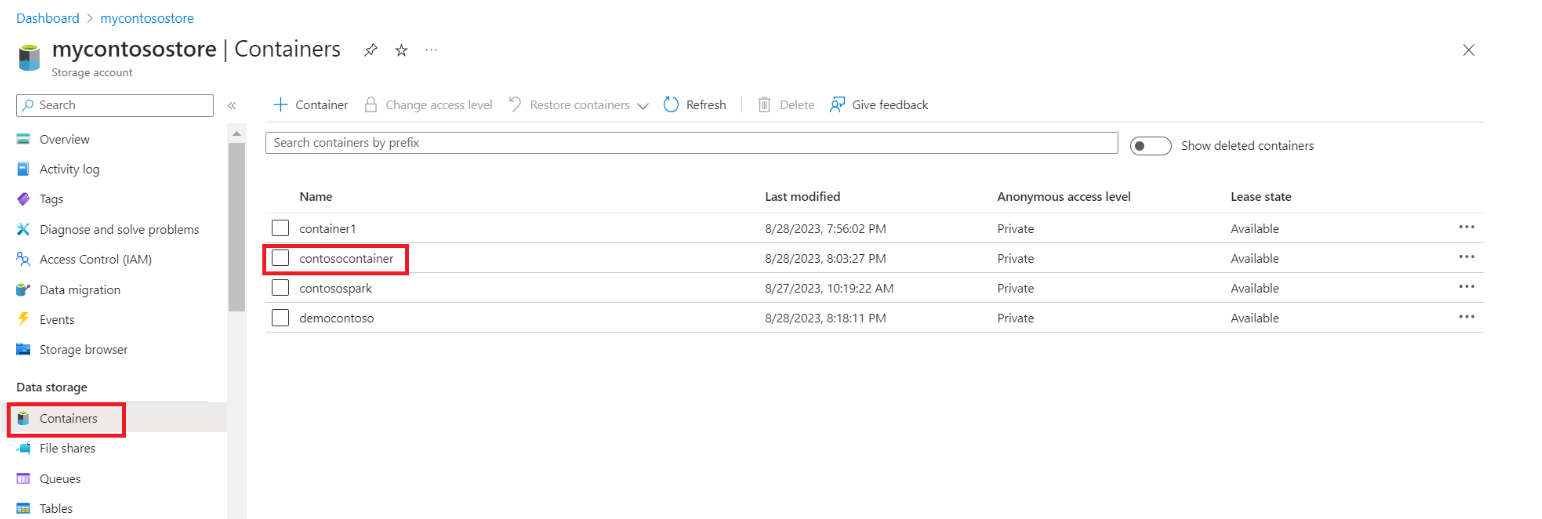
Task: Click the Access Control (IAM) icon
Action: pos(23,259)
